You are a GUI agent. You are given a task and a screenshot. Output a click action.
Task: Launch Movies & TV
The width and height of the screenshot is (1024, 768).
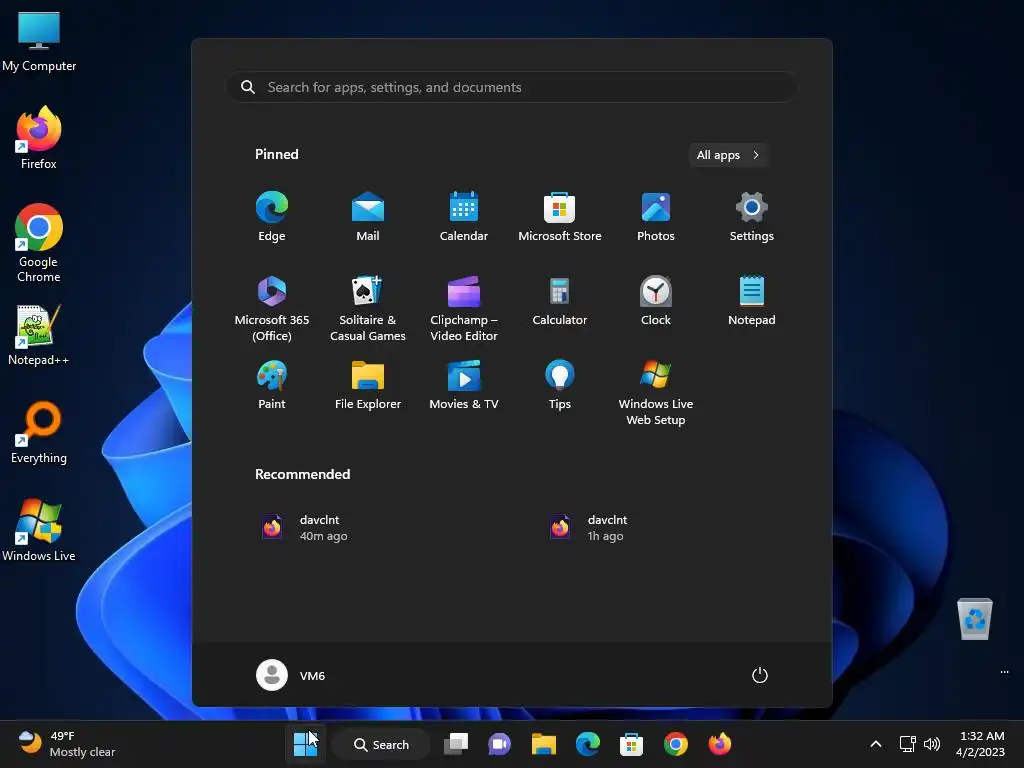[x=464, y=385]
